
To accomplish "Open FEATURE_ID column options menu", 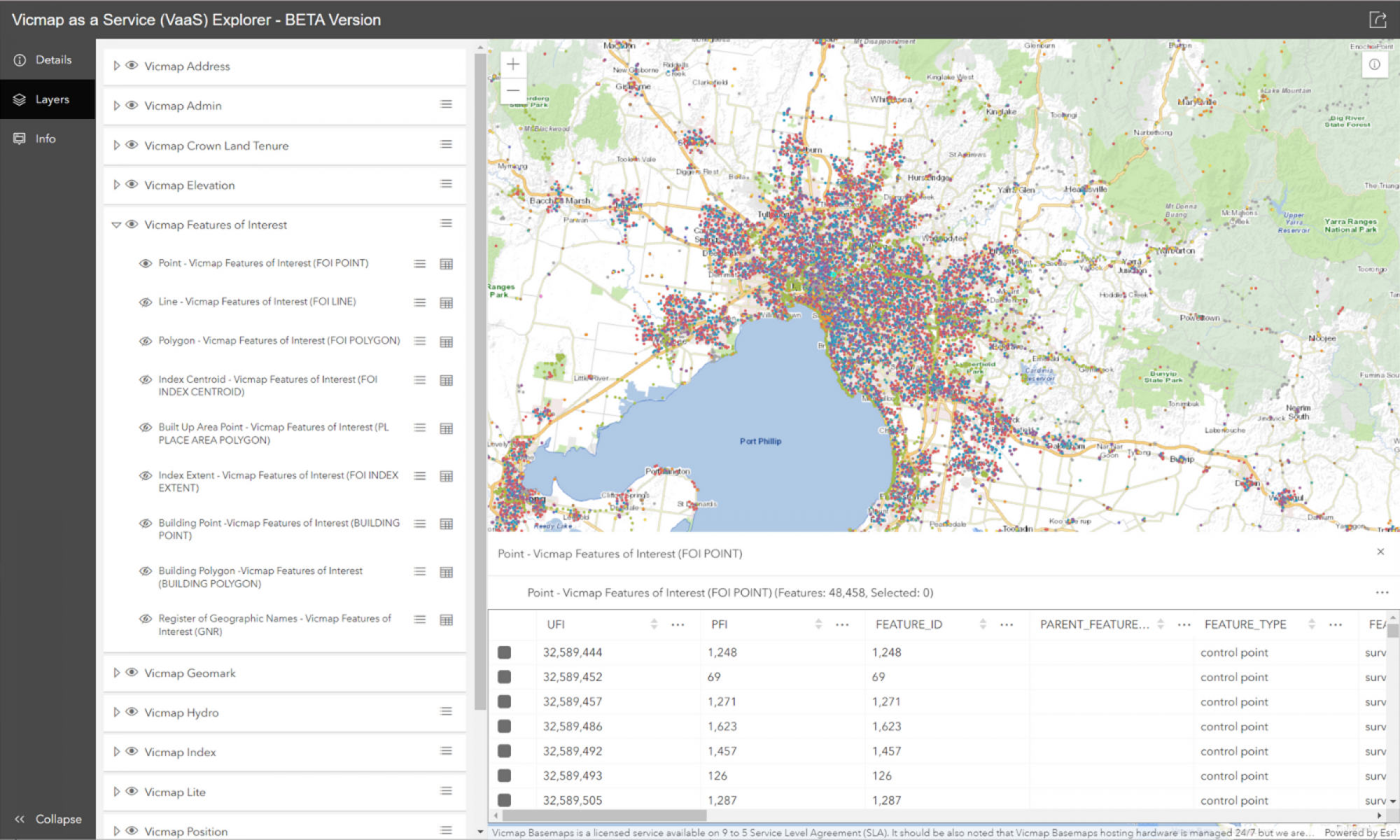I will (x=1007, y=624).
